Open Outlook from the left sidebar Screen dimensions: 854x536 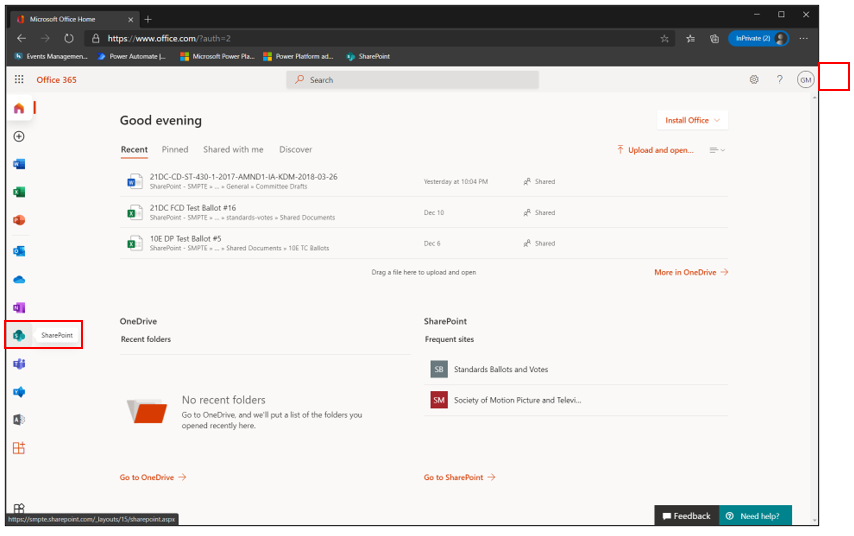(x=19, y=251)
